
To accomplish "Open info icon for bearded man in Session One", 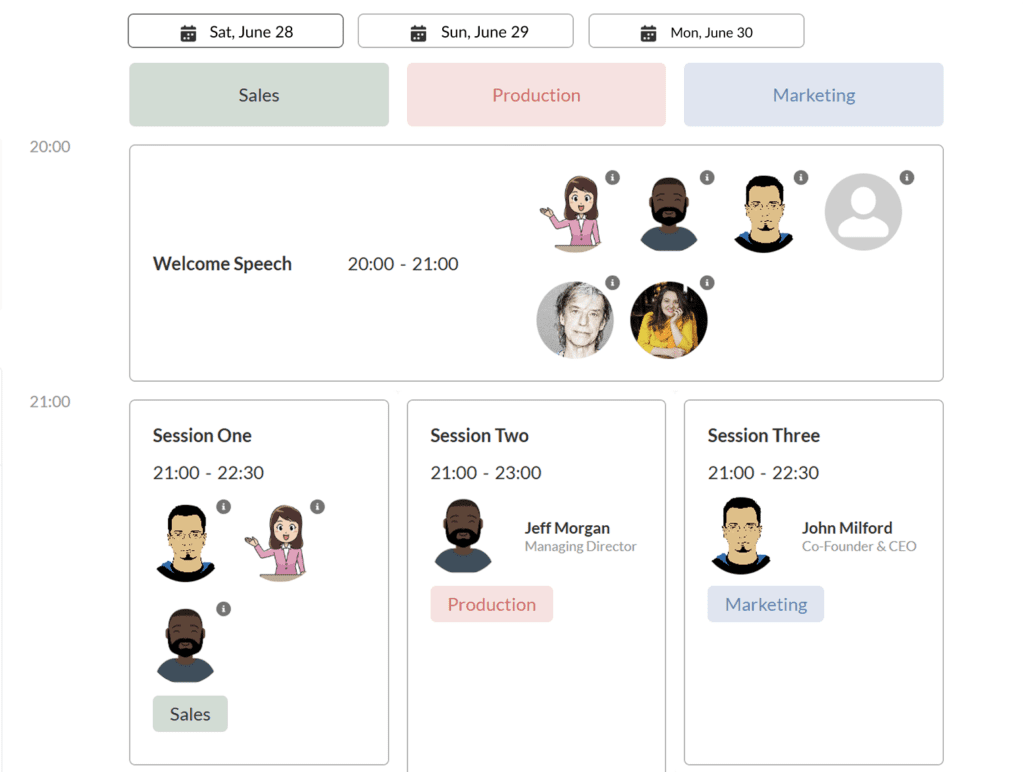I will click(224, 609).
